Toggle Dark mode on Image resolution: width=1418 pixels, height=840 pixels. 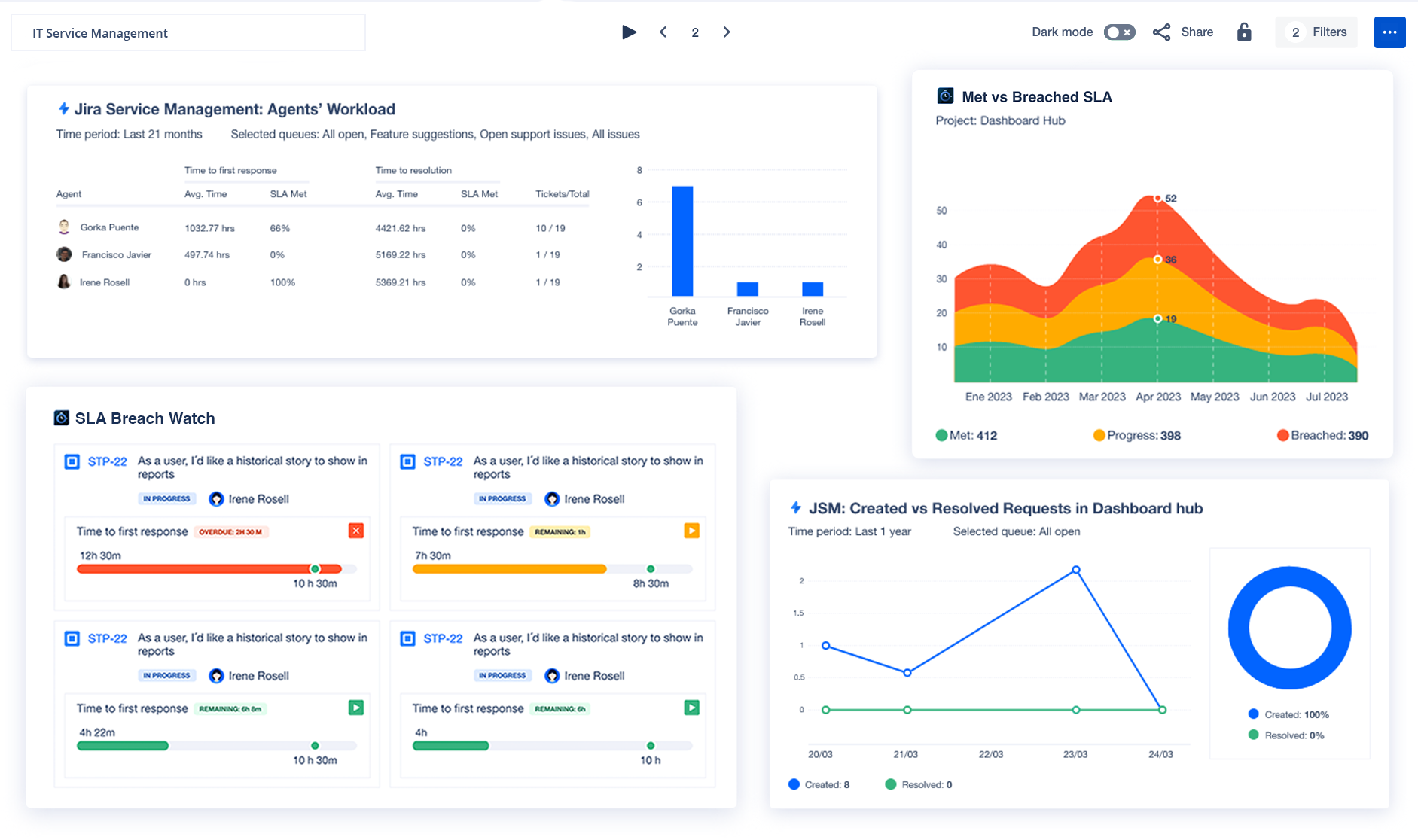pyautogui.click(x=1119, y=32)
